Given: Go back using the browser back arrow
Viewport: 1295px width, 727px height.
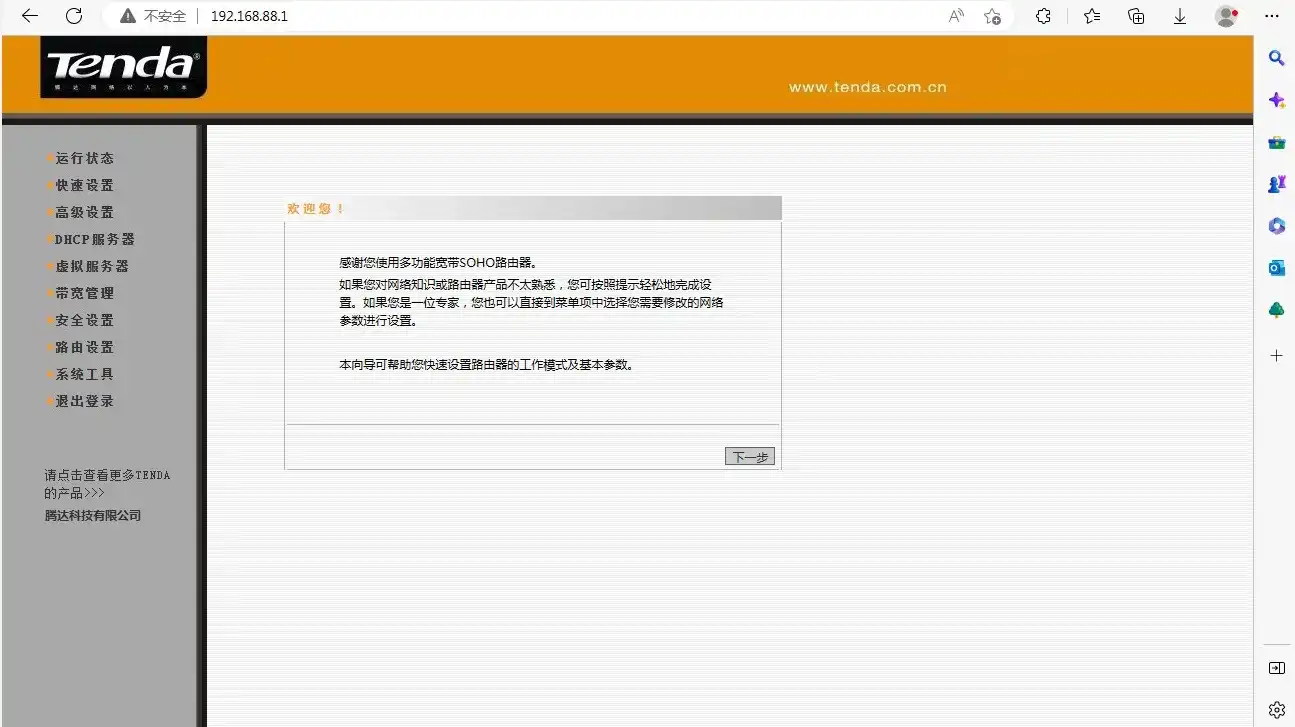Looking at the screenshot, I should 30,16.
